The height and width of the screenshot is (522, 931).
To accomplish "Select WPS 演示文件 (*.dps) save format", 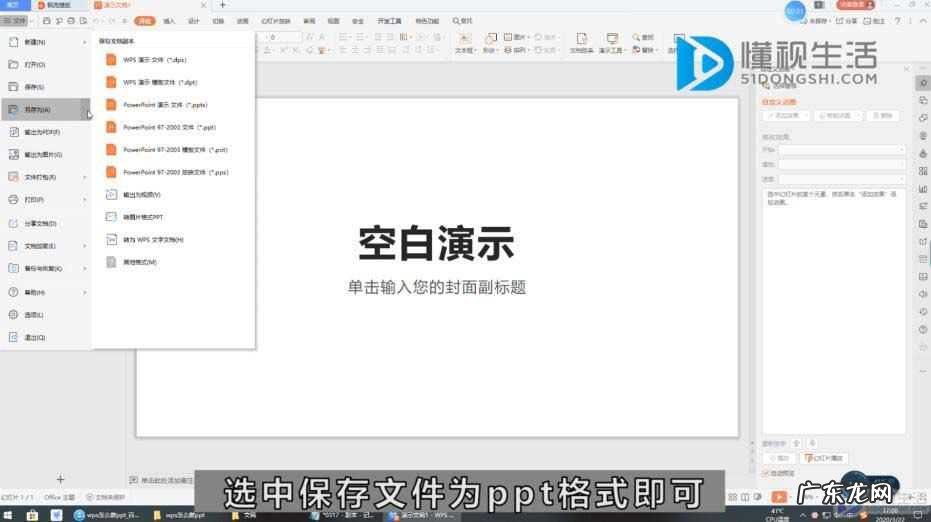I will coord(172,60).
